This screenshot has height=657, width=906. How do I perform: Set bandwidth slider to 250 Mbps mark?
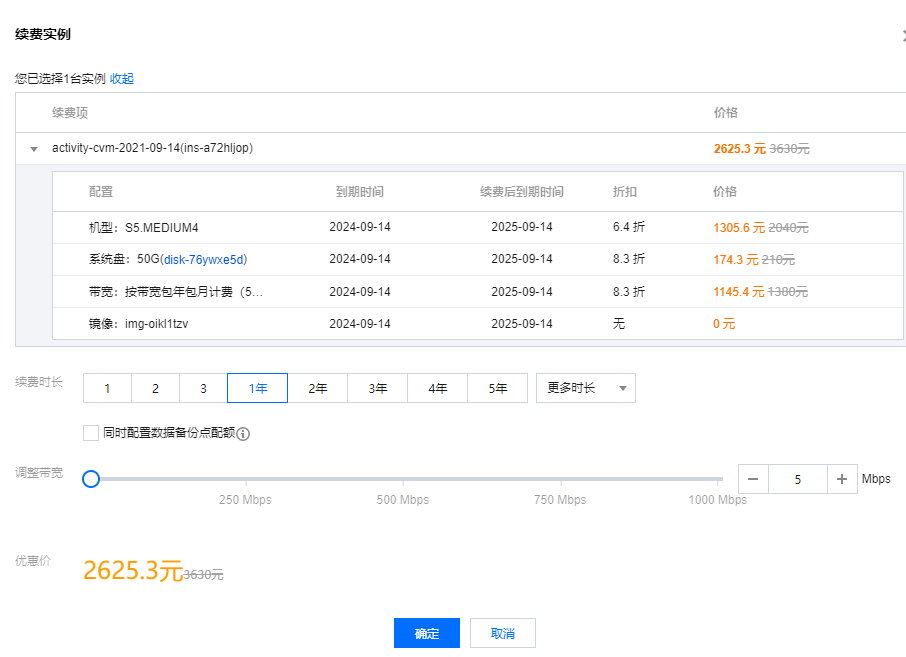[x=246, y=479]
